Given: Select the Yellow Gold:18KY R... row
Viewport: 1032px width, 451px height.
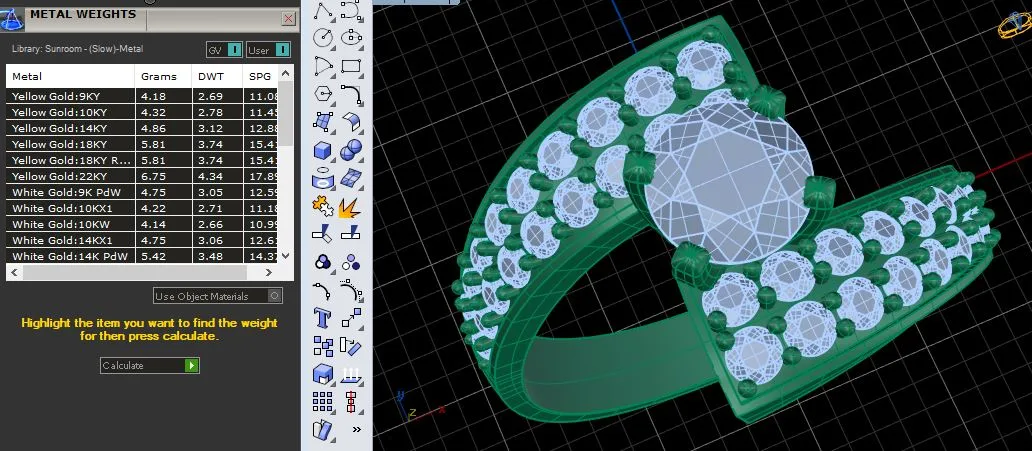Looking at the screenshot, I should click(142, 160).
